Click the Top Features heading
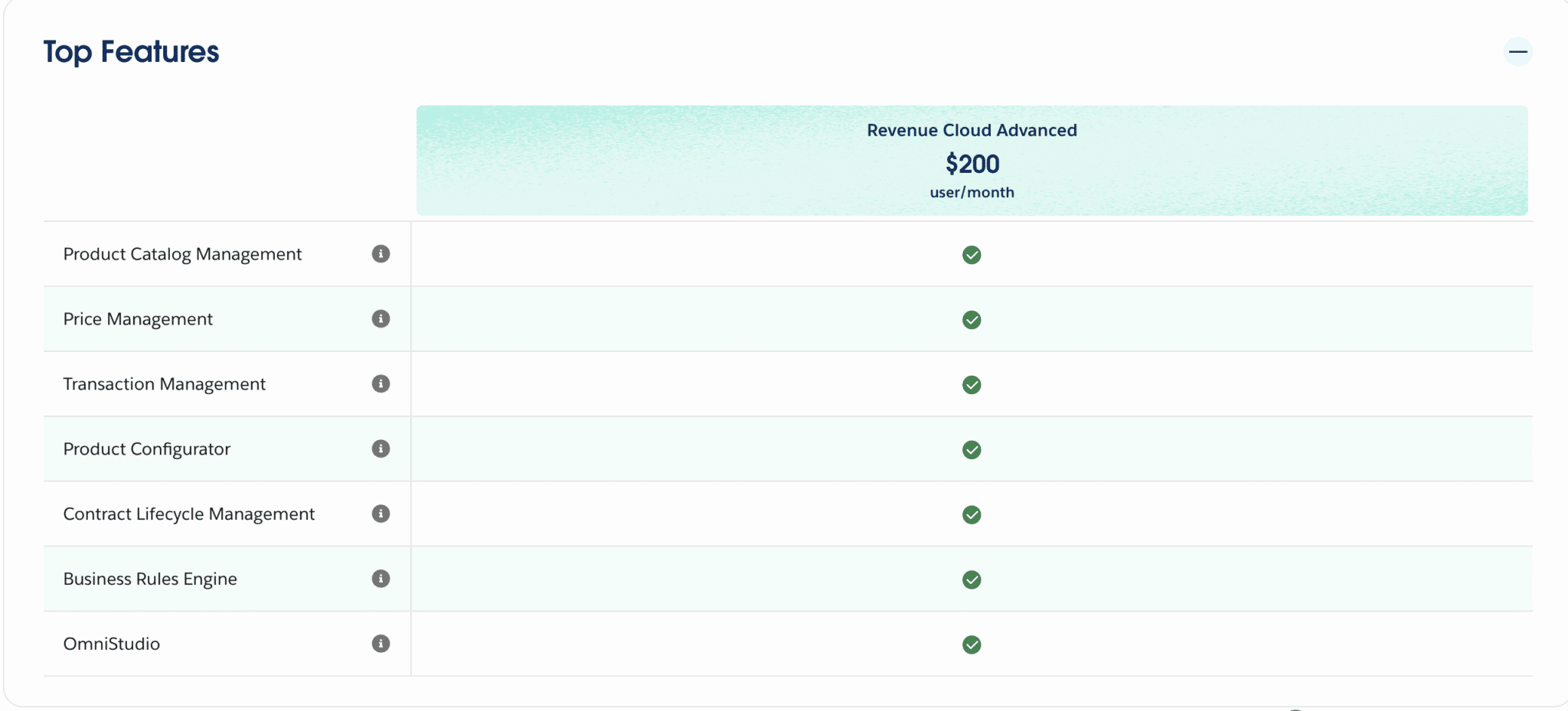Viewport: 1568px width, 711px height. coord(131,52)
